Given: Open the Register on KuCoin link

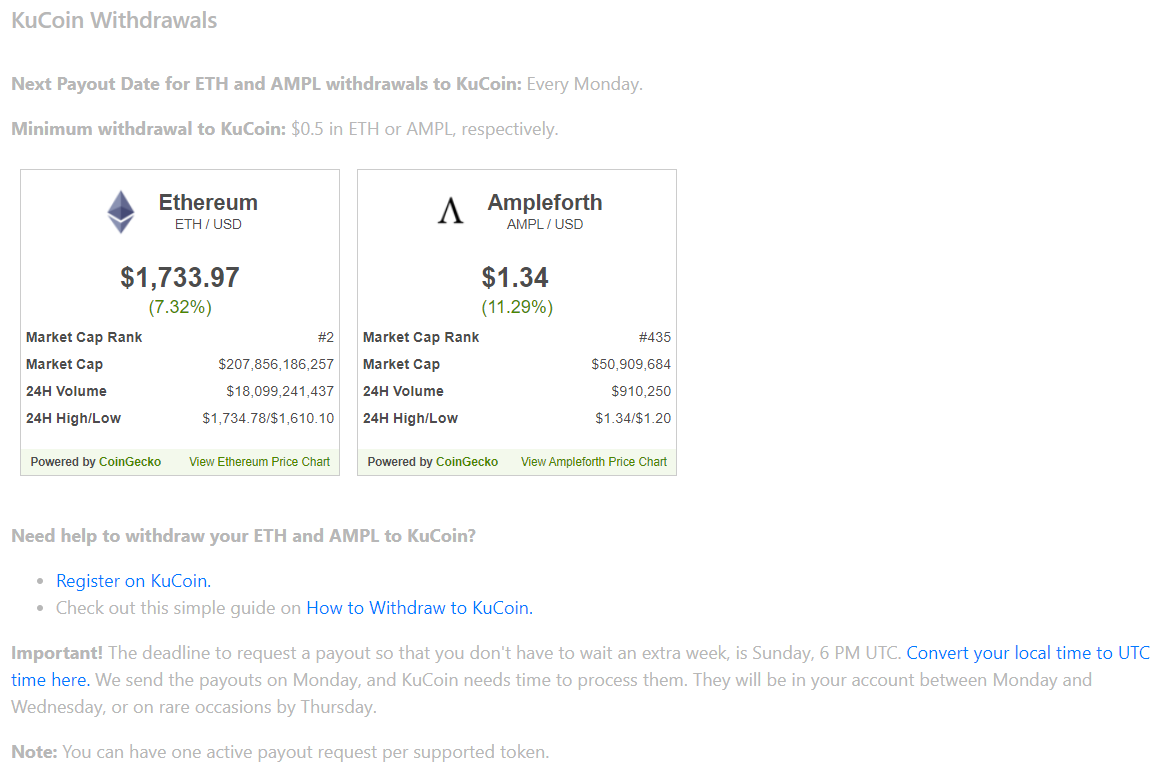Looking at the screenshot, I should click(x=133, y=581).
